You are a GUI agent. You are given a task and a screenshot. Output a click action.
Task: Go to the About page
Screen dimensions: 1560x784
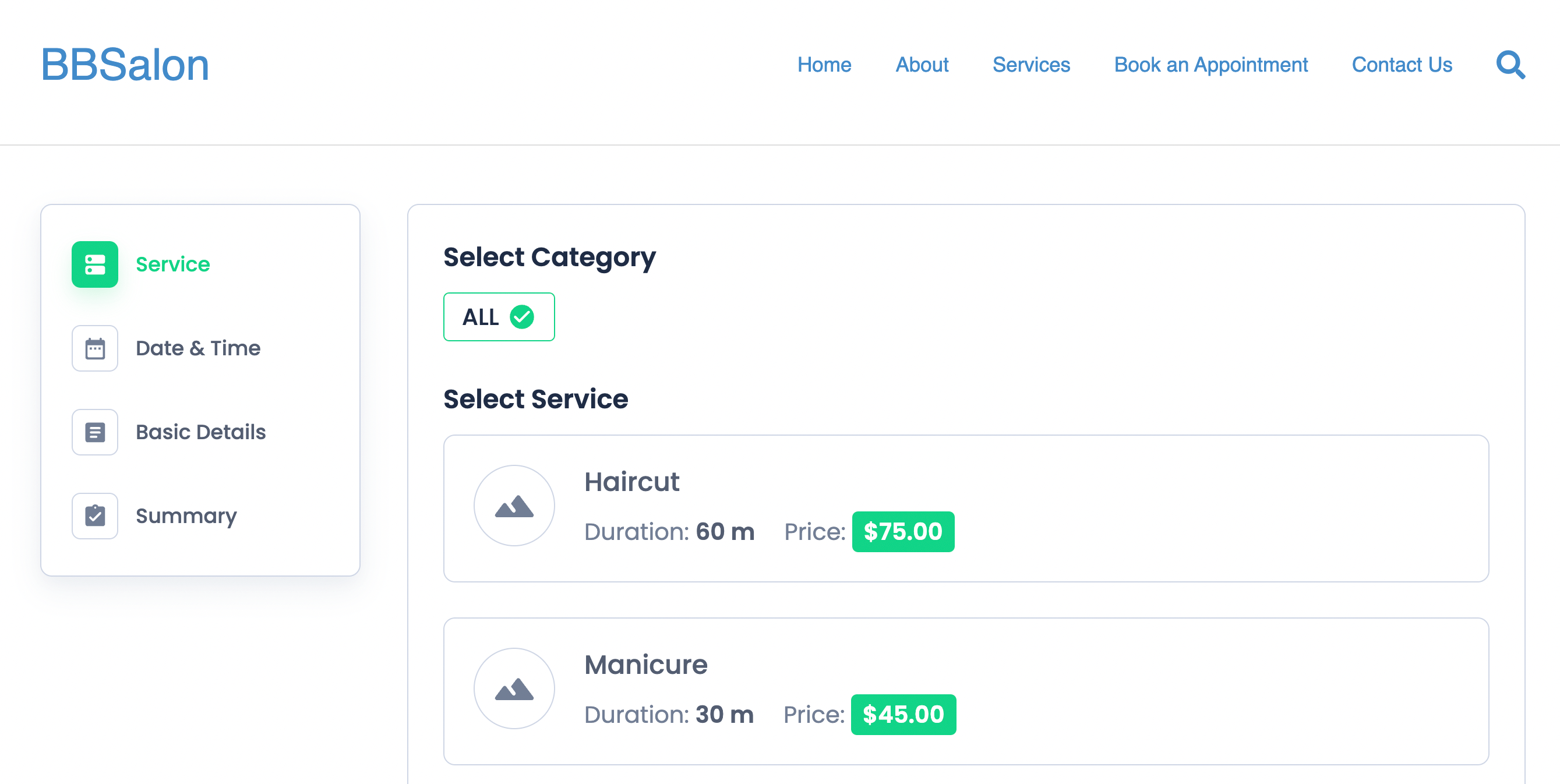(x=922, y=65)
